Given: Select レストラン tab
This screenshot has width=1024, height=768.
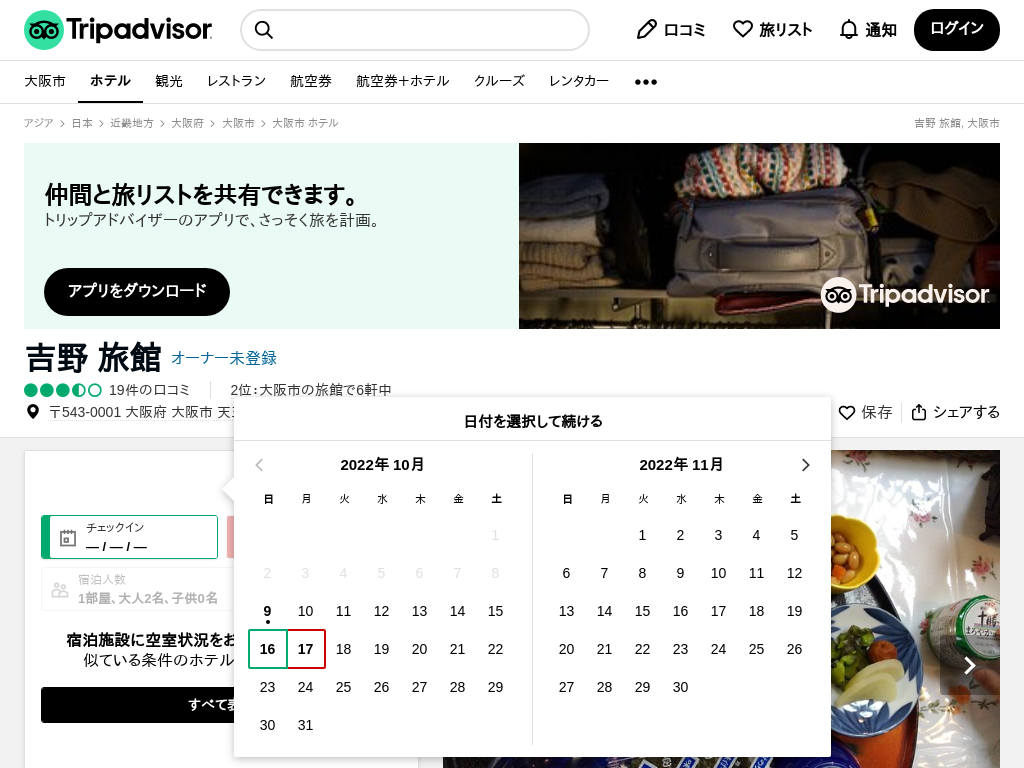Looking at the screenshot, I should (x=236, y=81).
